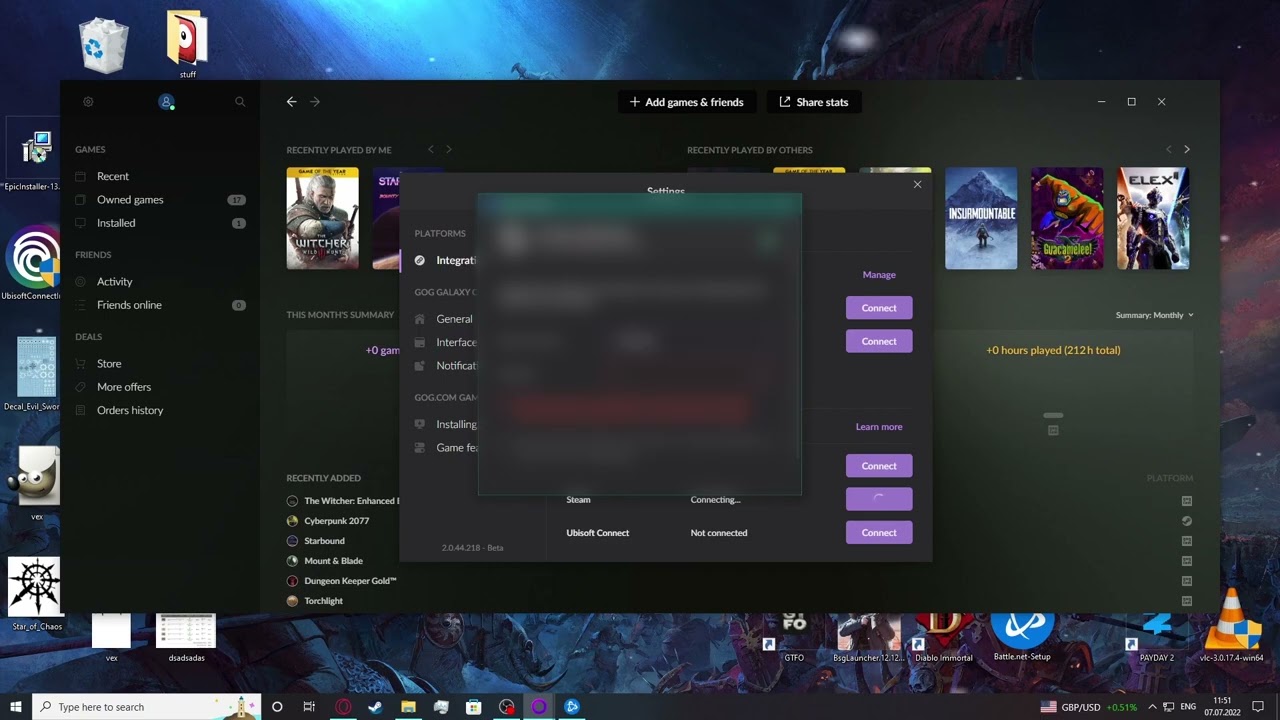
Task: Click the Cortana circle on taskbar
Action: 277,707
